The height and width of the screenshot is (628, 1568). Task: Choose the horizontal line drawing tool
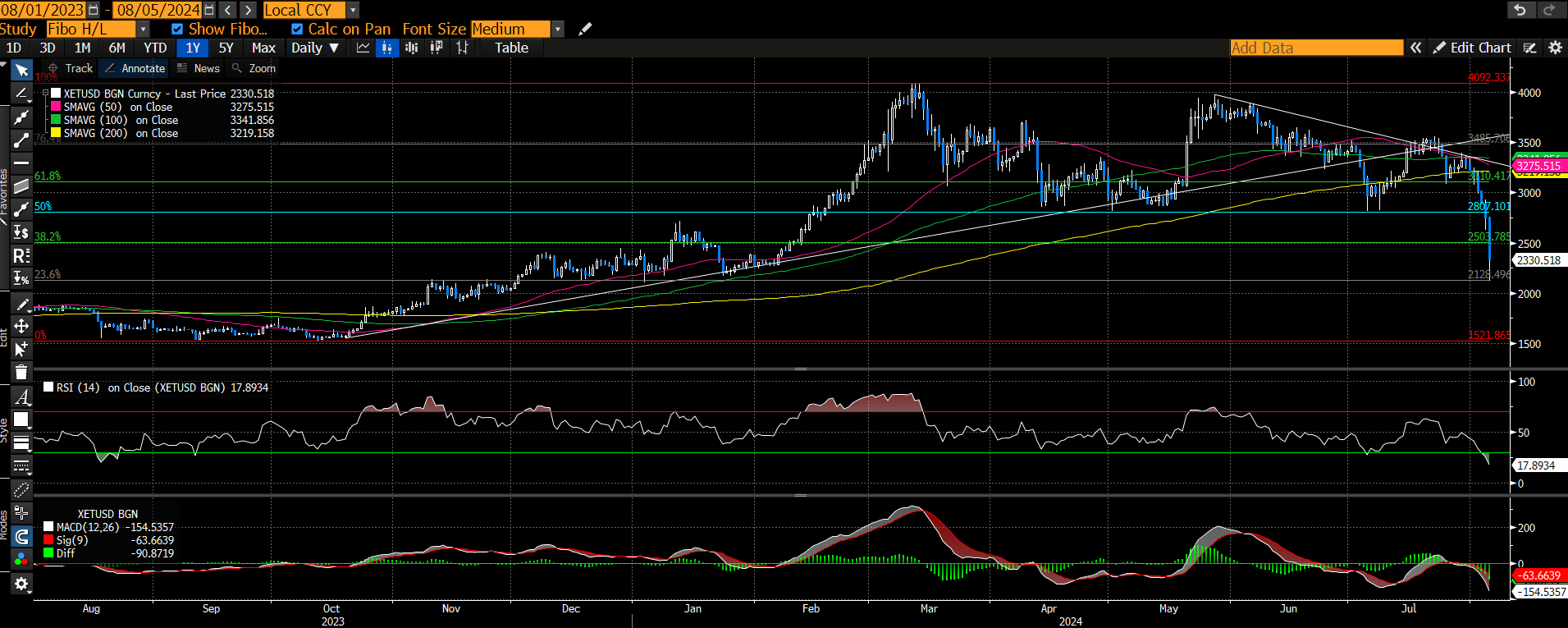coord(21,163)
